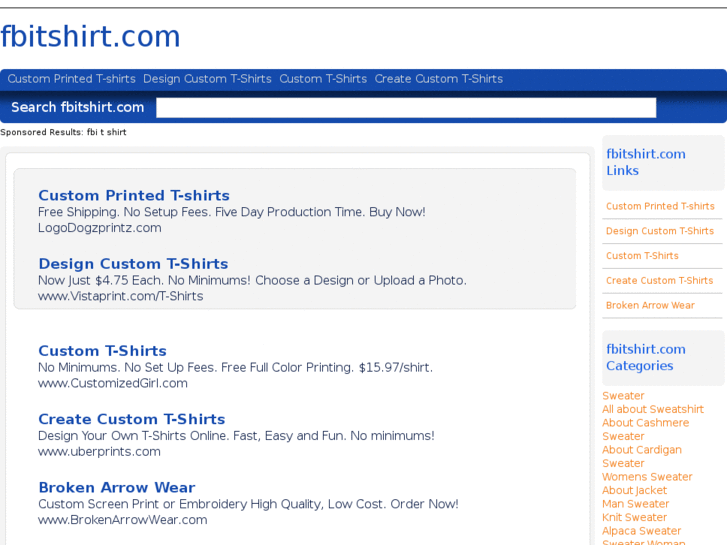Open the fbitshirt.com site title link
This screenshot has width=727, height=545.
click(90, 36)
